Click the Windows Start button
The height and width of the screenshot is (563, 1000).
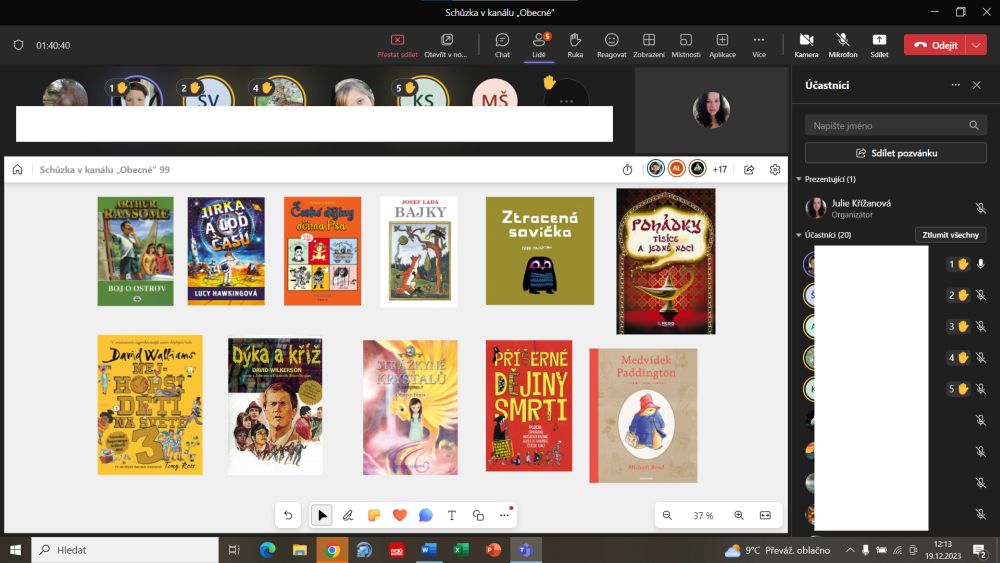tap(15, 550)
